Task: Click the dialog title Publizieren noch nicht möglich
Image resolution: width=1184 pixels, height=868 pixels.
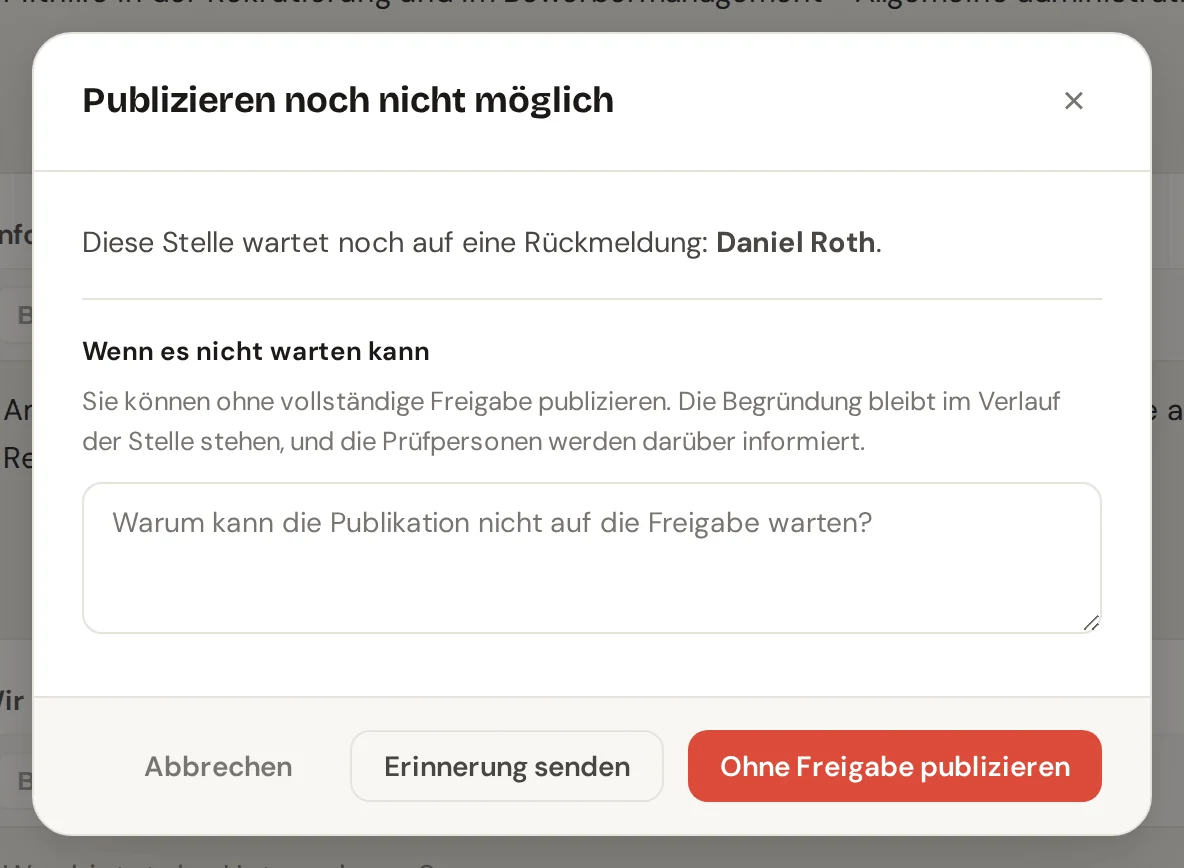Action: [x=348, y=100]
